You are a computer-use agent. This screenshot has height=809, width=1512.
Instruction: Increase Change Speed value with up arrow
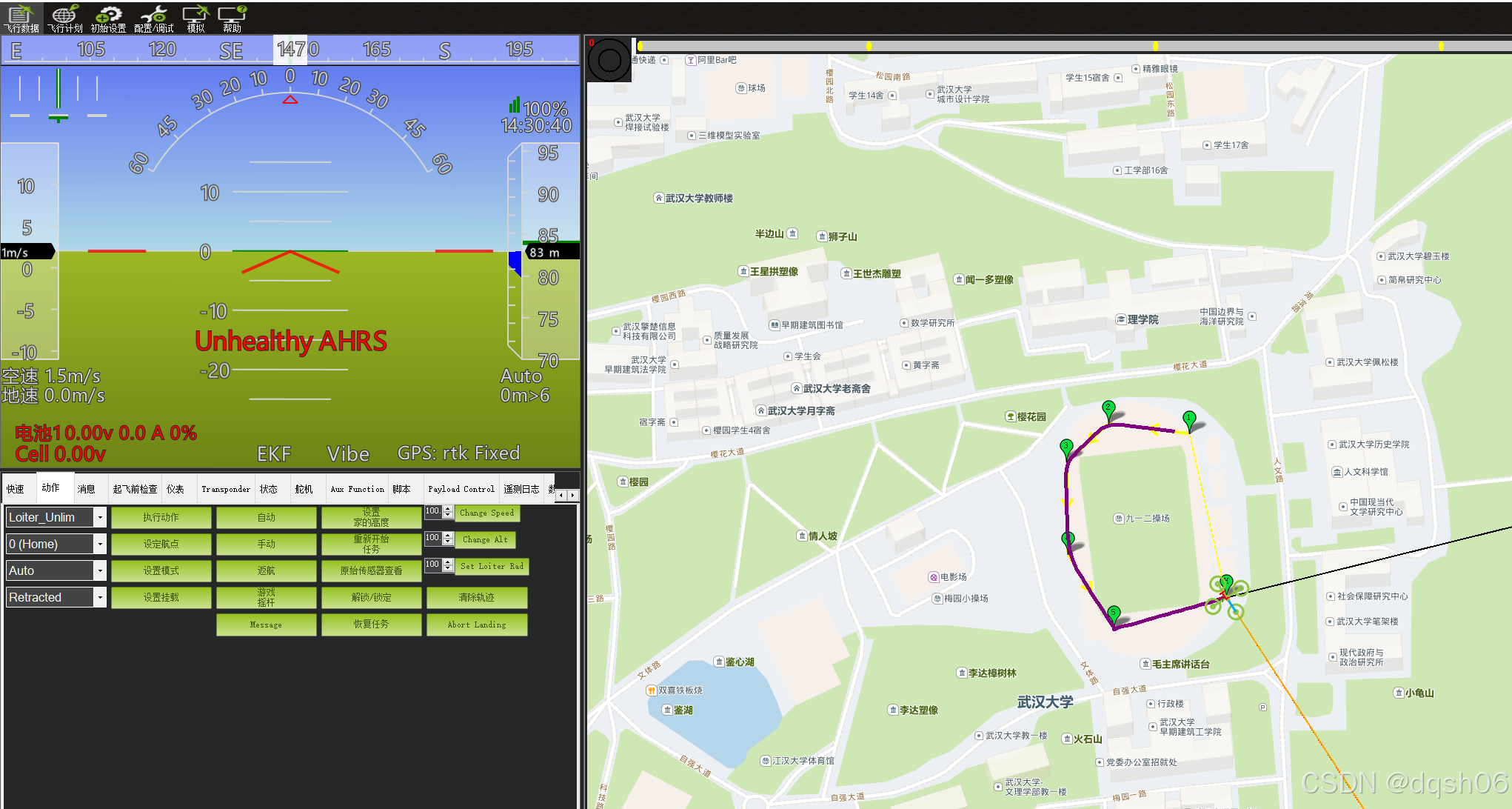click(x=448, y=509)
